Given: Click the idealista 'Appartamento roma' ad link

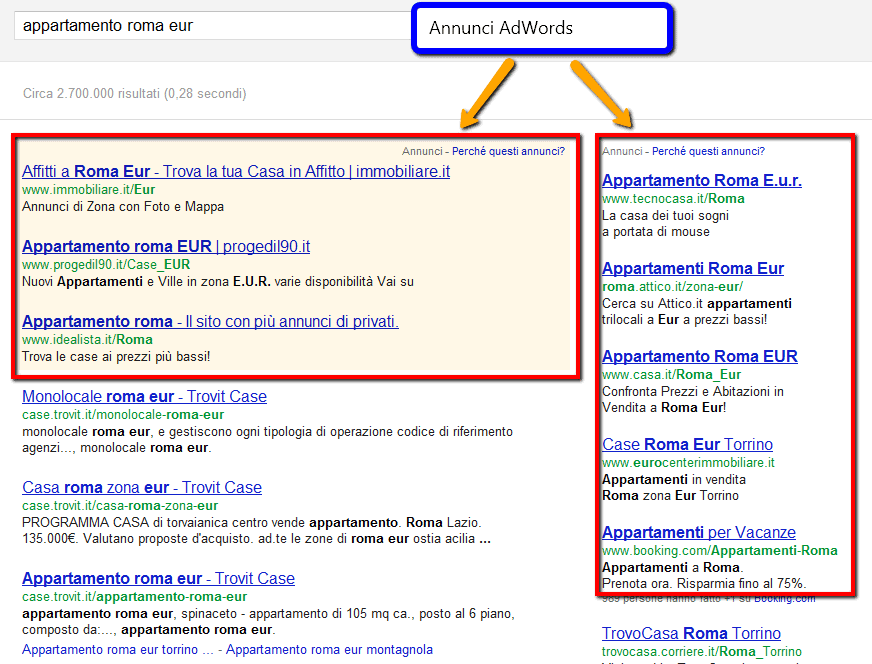Looking at the screenshot, I should pos(210,321).
